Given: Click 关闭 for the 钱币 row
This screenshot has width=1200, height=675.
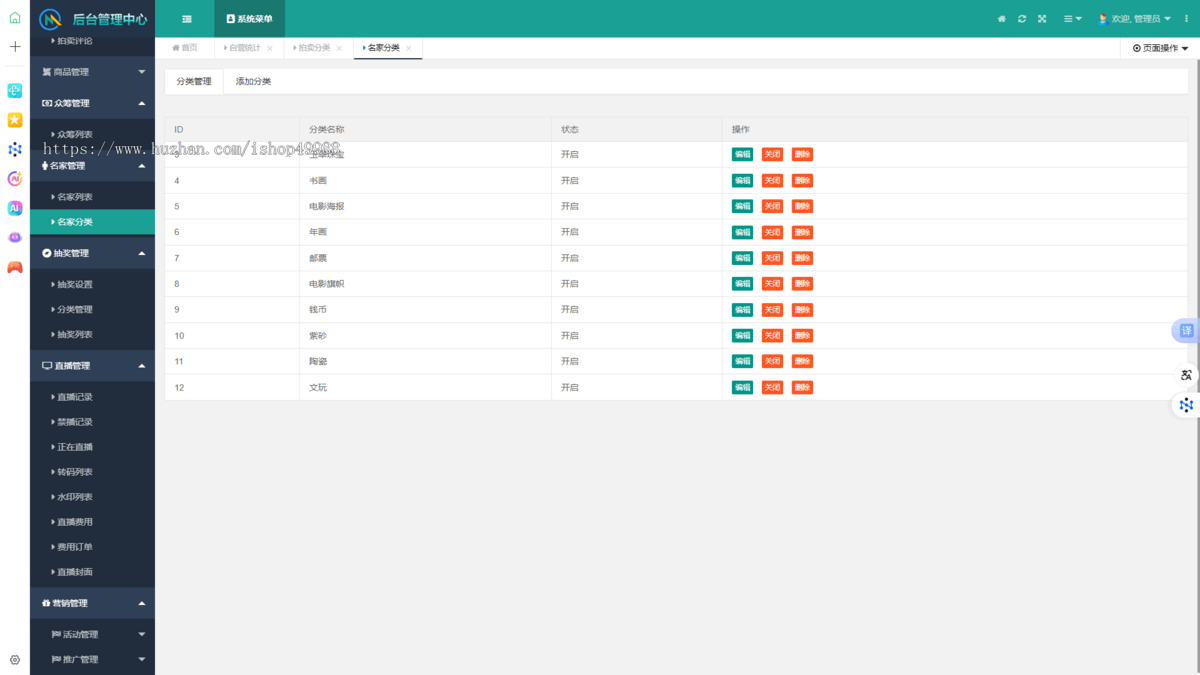Looking at the screenshot, I should (x=772, y=310).
